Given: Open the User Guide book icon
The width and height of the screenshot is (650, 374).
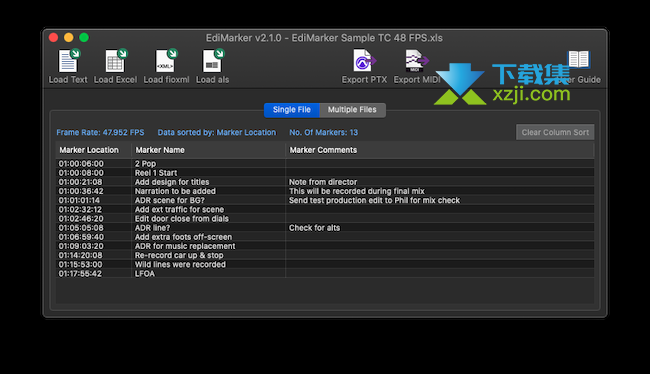Looking at the screenshot, I should [x=579, y=59].
